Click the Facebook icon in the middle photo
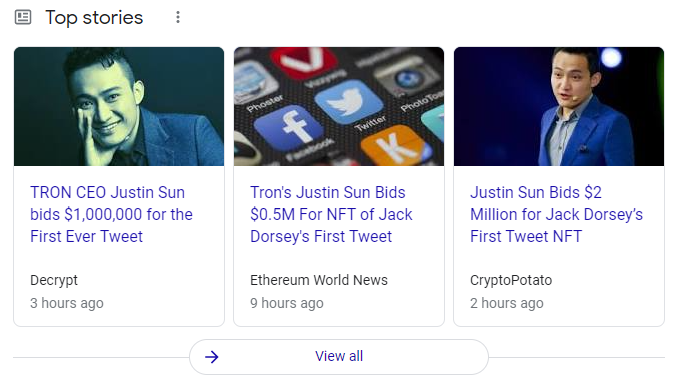 [288, 128]
